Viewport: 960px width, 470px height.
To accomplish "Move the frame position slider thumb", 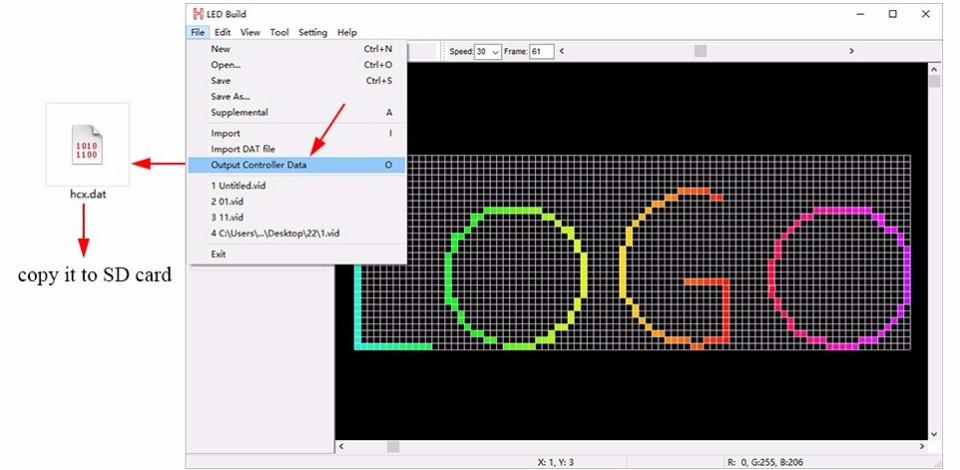I will click(x=700, y=51).
